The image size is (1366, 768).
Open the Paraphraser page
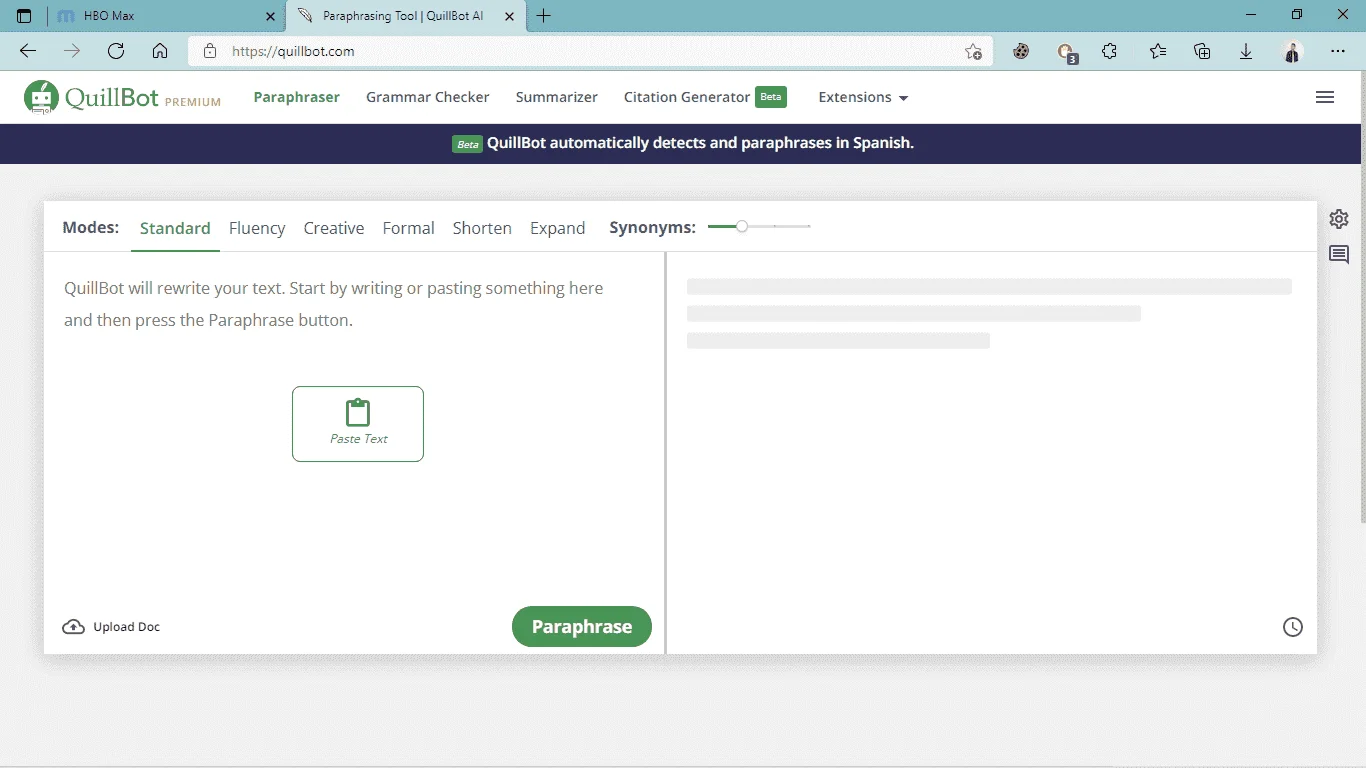pyautogui.click(x=297, y=97)
